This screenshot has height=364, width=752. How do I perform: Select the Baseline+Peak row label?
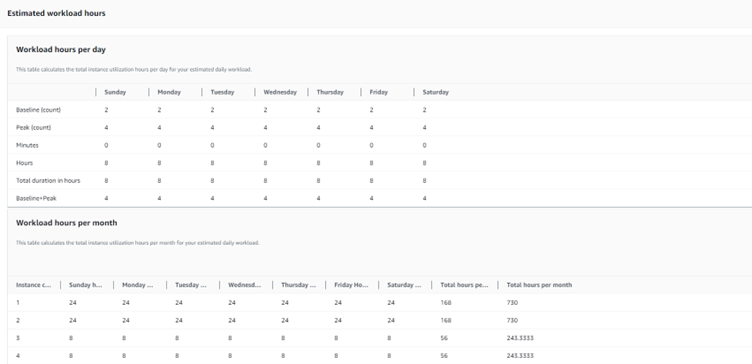tap(36, 198)
